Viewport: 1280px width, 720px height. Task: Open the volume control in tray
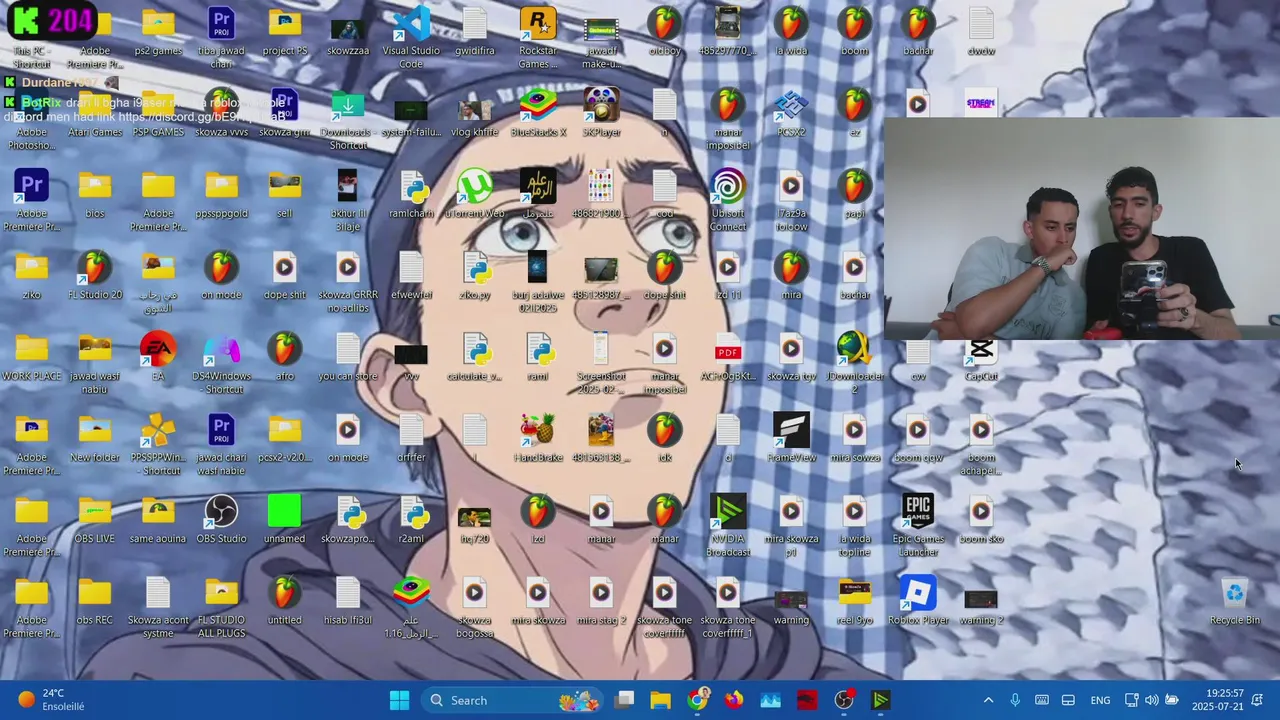click(1151, 700)
